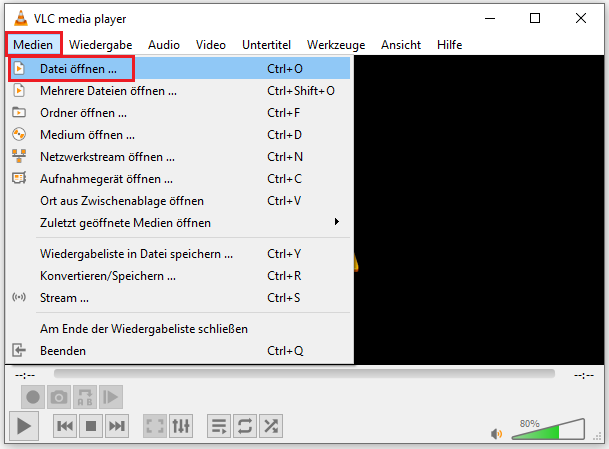Expand 'Zuletzt geöffnete Medien öffnen' submenu
The width and height of the screenshot is (609, 449).
pos(179,223)
